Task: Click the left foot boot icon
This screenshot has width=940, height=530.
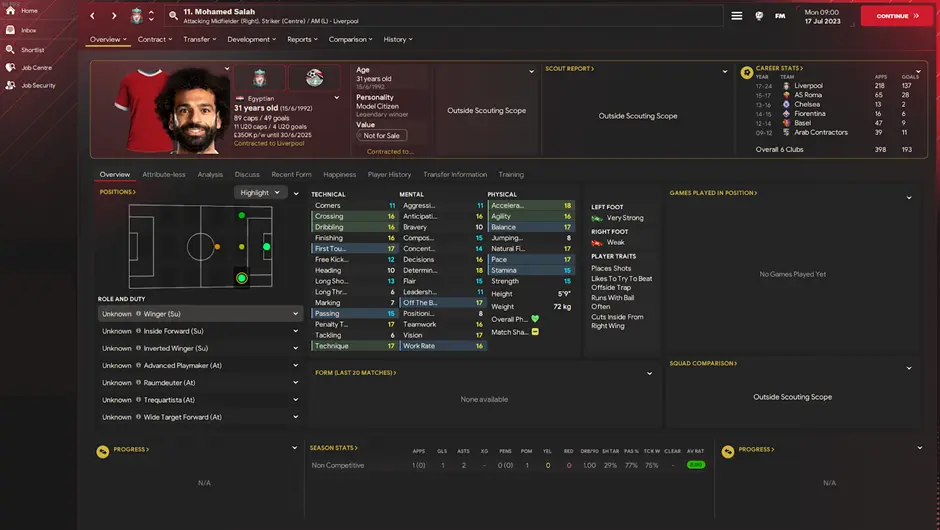Action: click(596, 218)
